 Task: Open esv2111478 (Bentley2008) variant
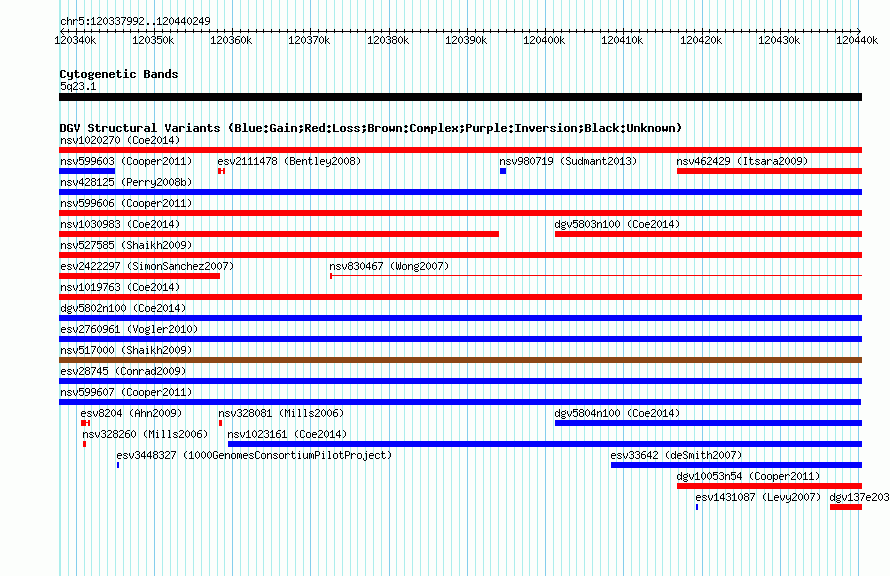point(289,161)
